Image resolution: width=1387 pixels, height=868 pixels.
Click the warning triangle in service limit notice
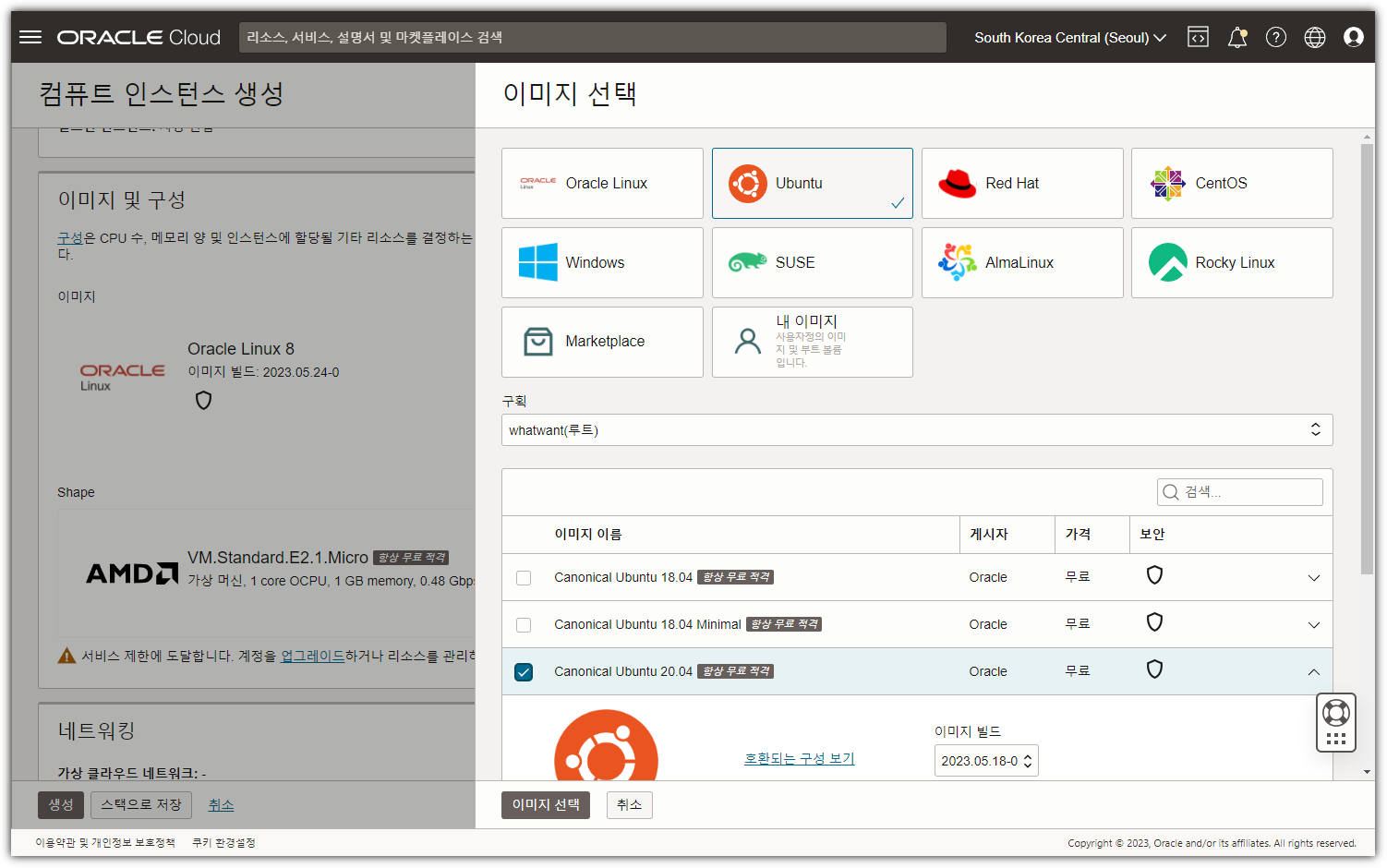[x=66, y=656]
